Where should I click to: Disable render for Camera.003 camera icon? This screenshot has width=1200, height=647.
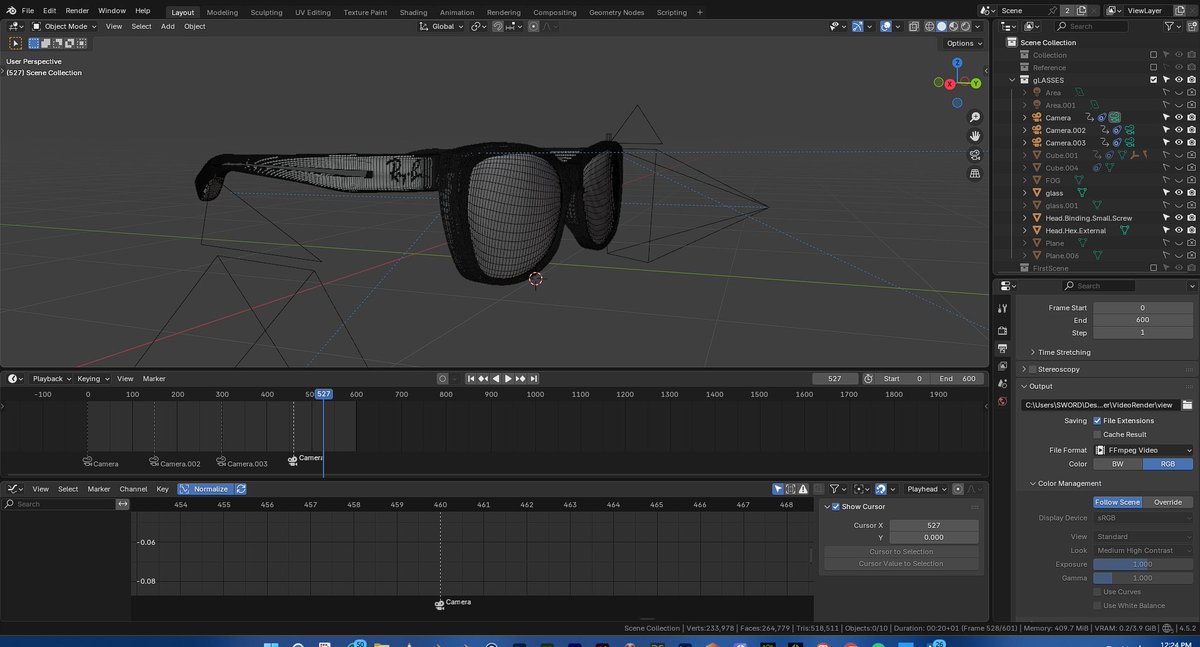(x=1191, y=143)
